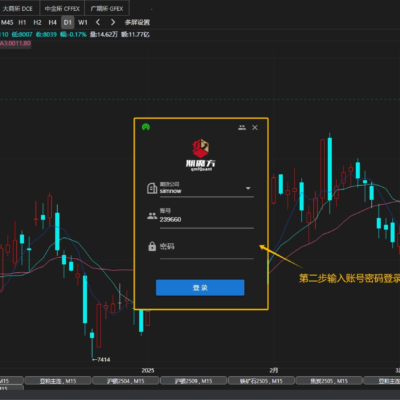Open the account list icon beside dialog close
400x400 pixels.
(242, 127)
